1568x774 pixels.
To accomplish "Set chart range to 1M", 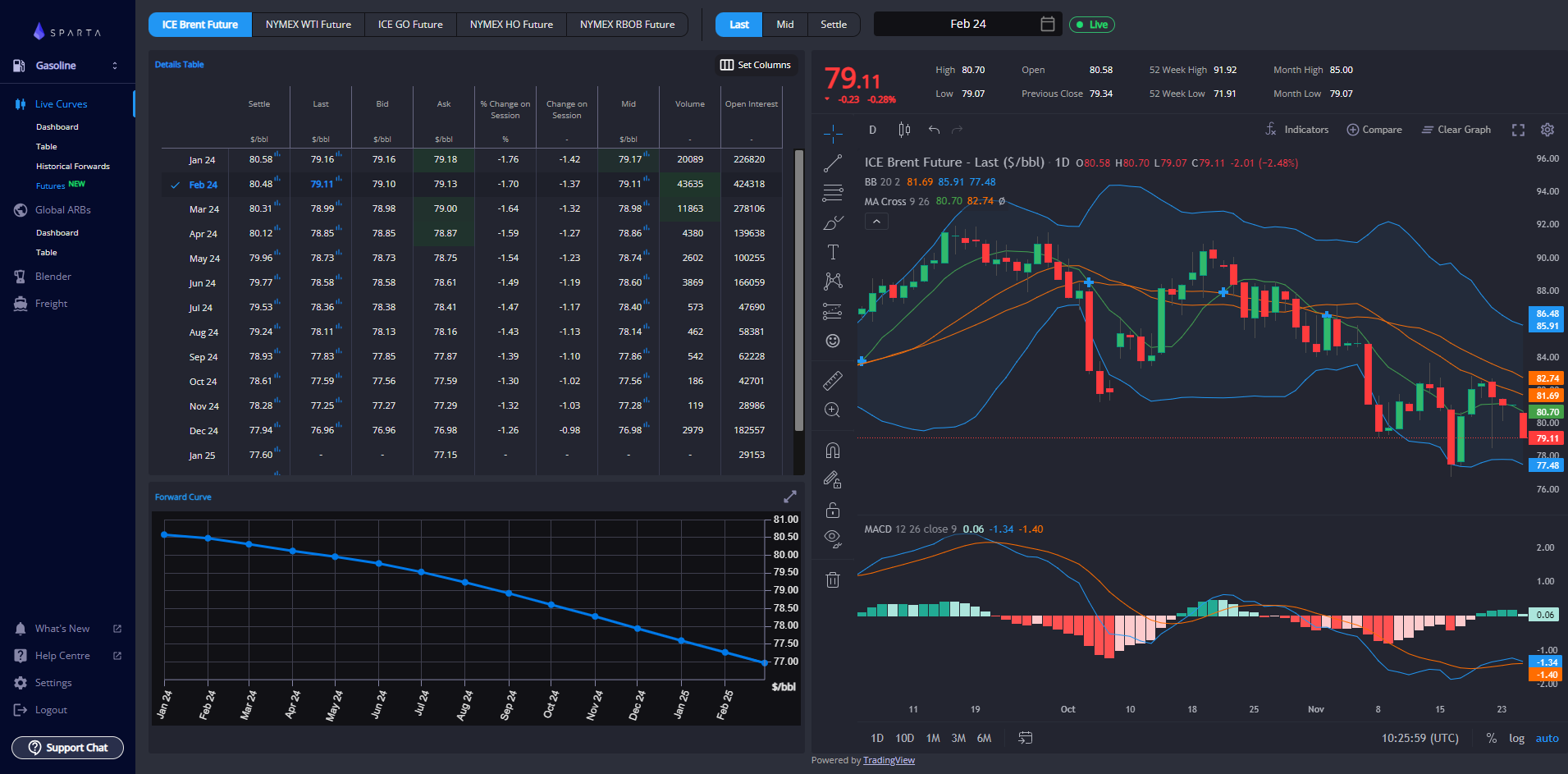I will point(933,738).
